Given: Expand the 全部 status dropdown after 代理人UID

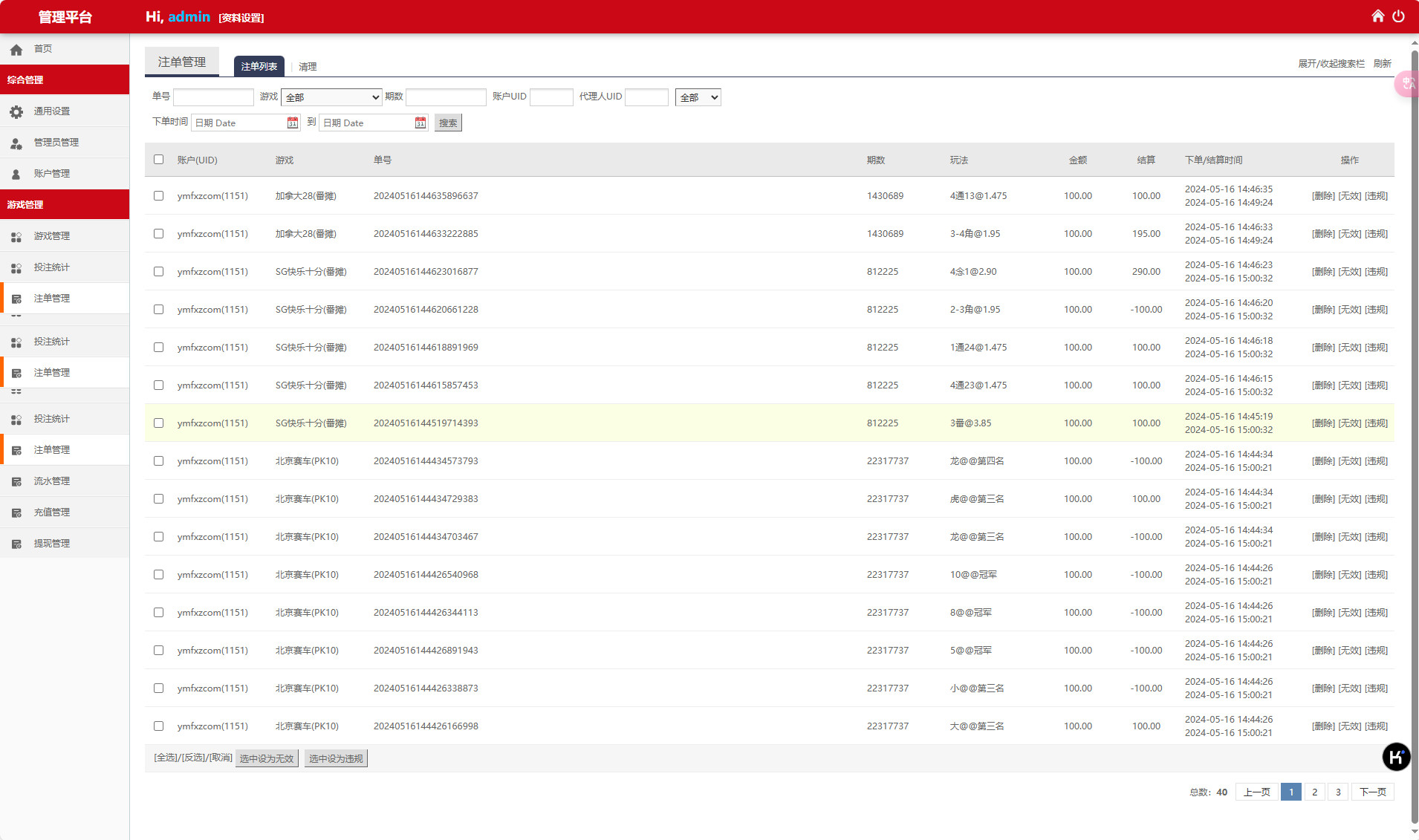Looking at the screenshot, I should pyautogui.click(x=698, y=97).
